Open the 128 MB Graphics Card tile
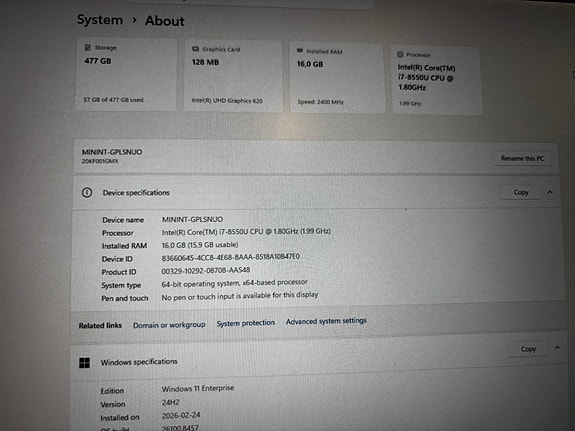575x431 pixels. click(x=233, y=76)
